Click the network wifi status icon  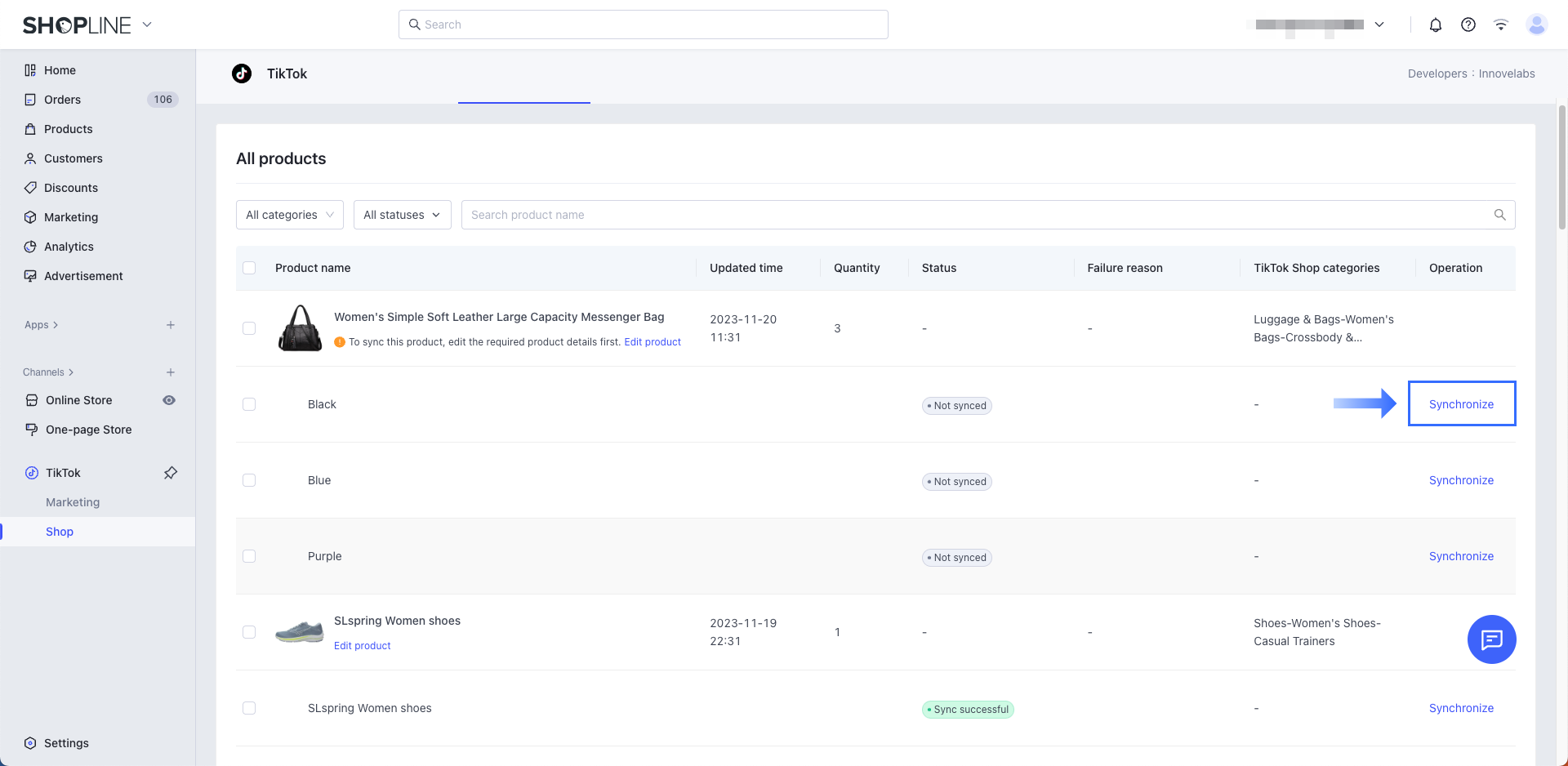tap(1500, 24)
